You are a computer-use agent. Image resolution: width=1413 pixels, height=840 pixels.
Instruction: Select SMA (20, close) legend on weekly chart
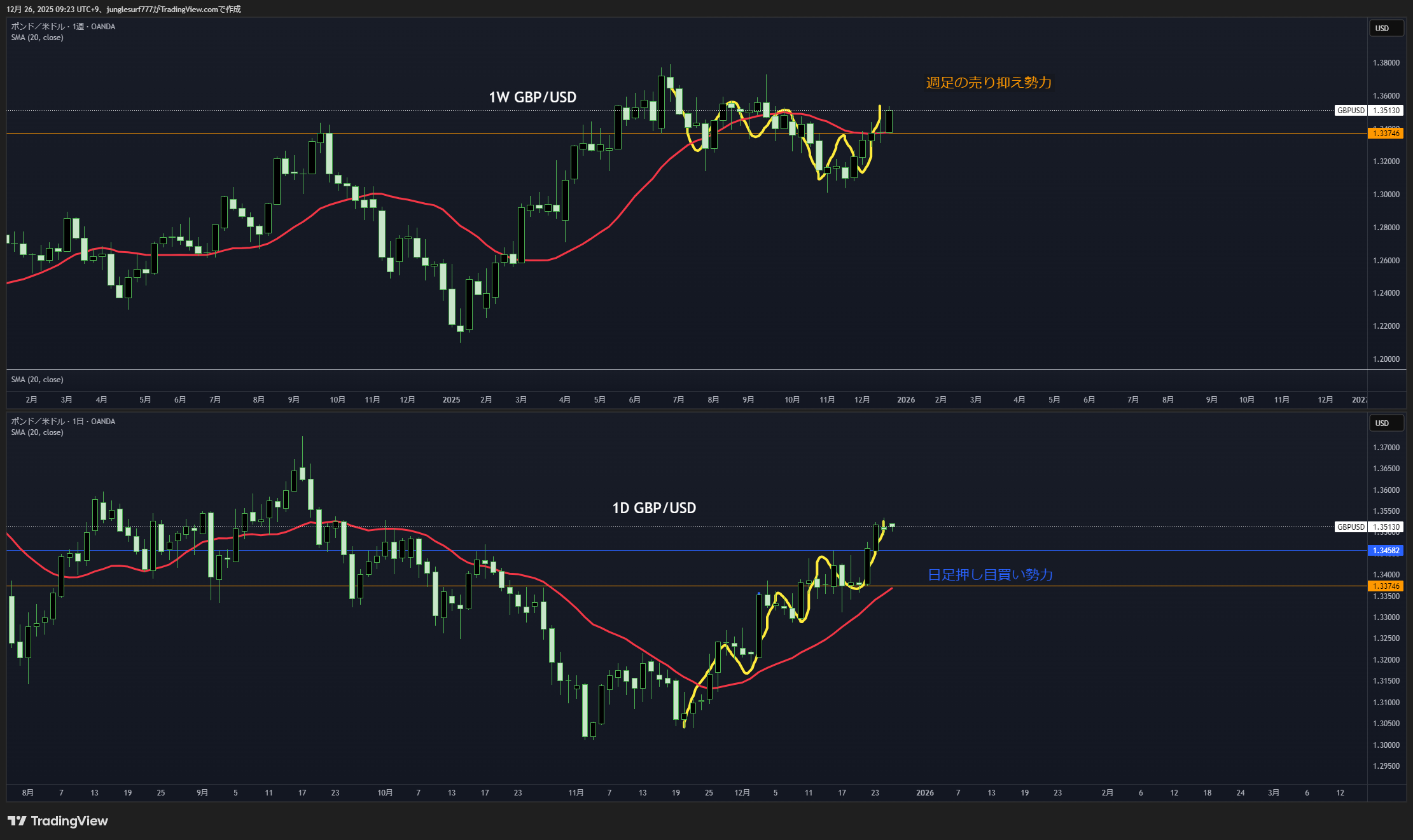pos(37,38)
